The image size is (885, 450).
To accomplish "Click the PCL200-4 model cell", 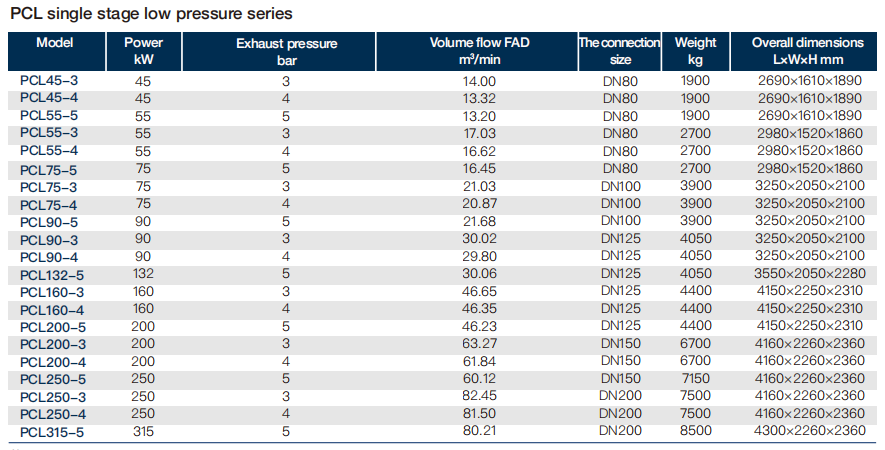I will point(53,362).
